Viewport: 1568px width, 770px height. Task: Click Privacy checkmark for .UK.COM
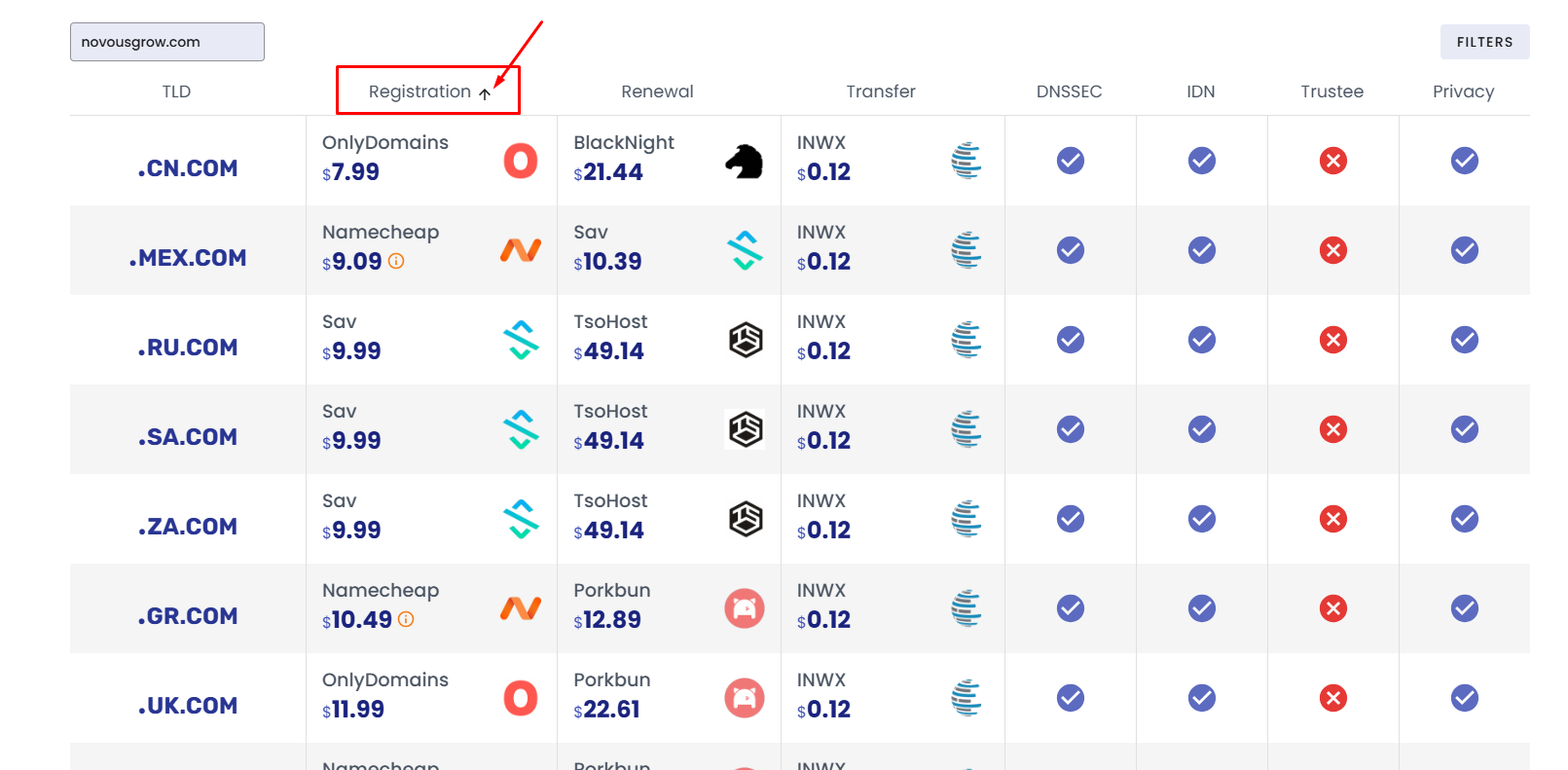coord(1465,698)
